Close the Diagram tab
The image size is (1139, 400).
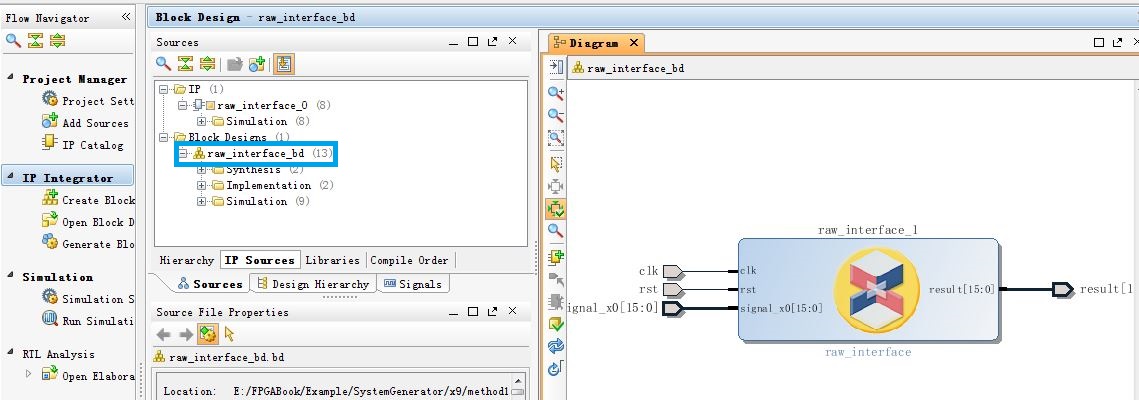tap(634, 43)
